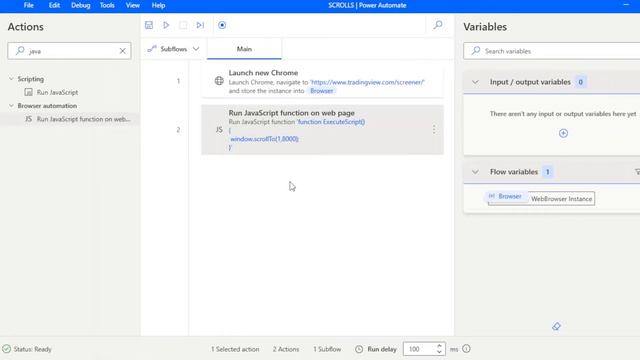Open the Subflows dropdown
Viewport: 640px width, 360px height.
[x=173, y=49]
